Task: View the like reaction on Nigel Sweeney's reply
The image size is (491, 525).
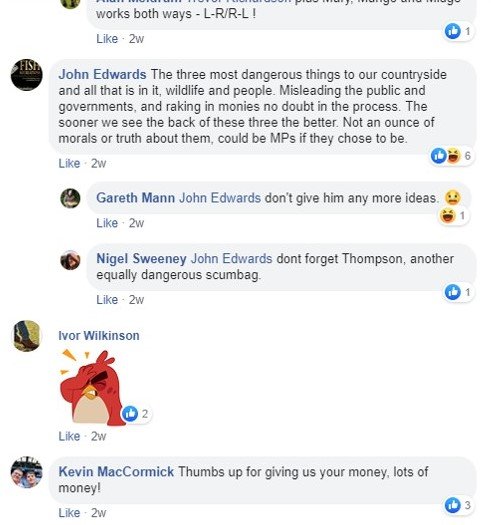Action: pyautogui.click(x=452, y=292)
